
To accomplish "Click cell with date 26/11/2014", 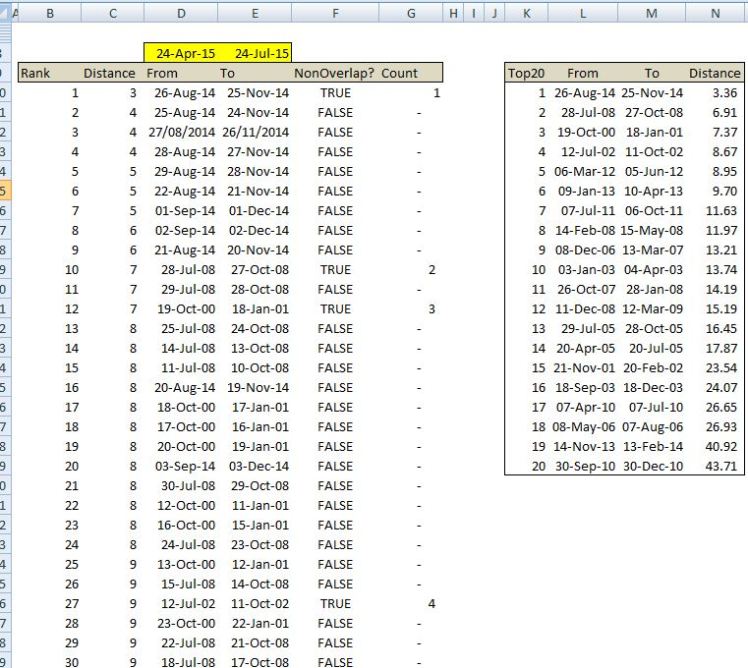I will click(x=256, y=132).
